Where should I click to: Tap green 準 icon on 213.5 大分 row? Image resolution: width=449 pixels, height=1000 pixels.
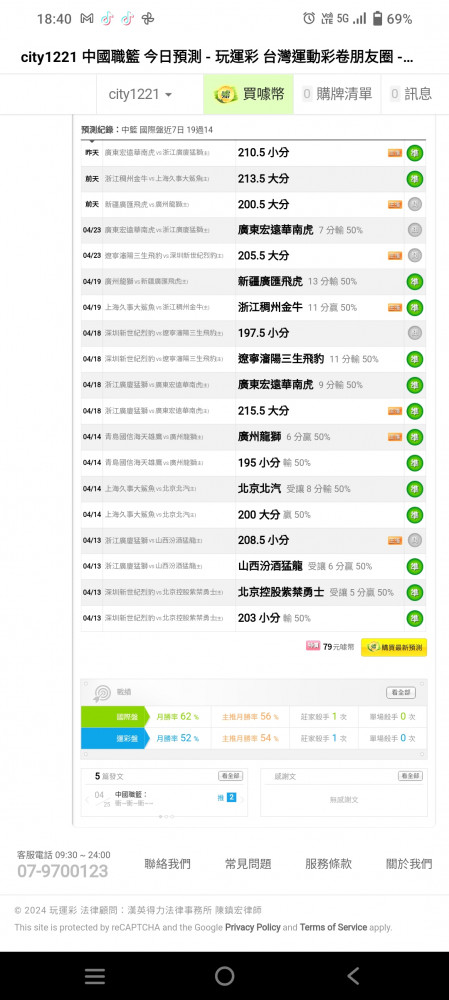click(415, 179)
